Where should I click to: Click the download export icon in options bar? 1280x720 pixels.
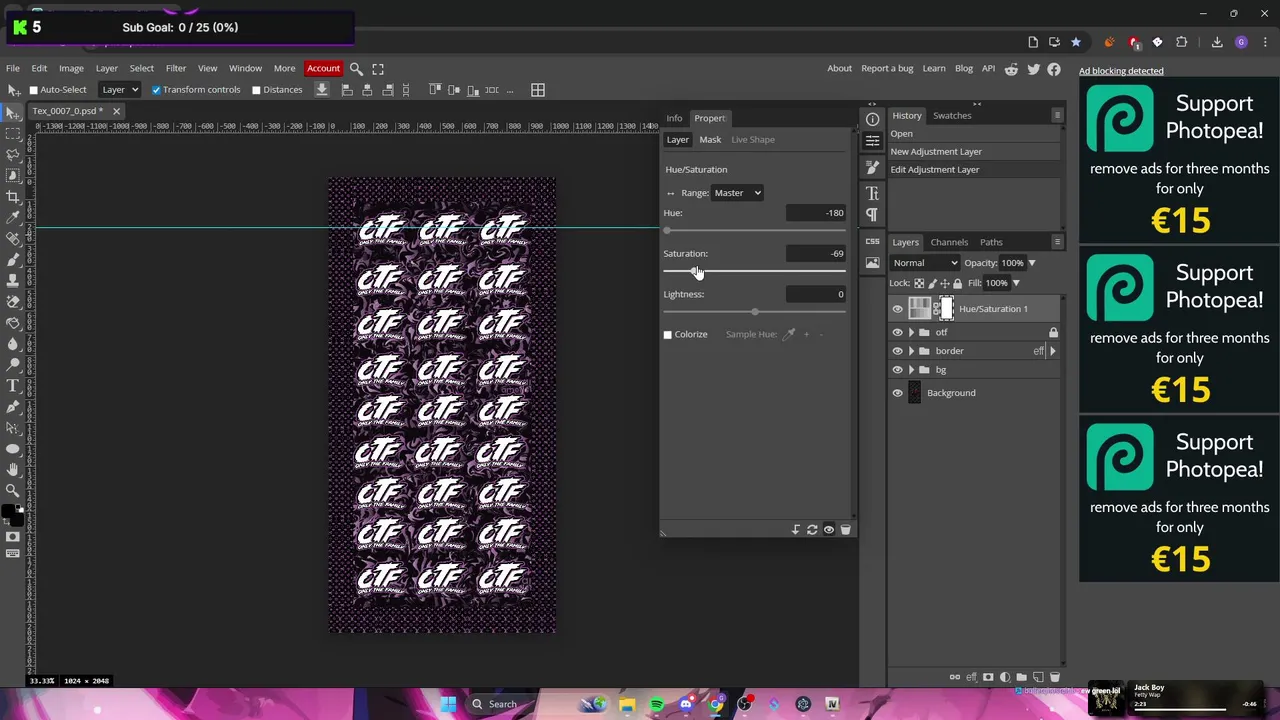click(322, 90)
